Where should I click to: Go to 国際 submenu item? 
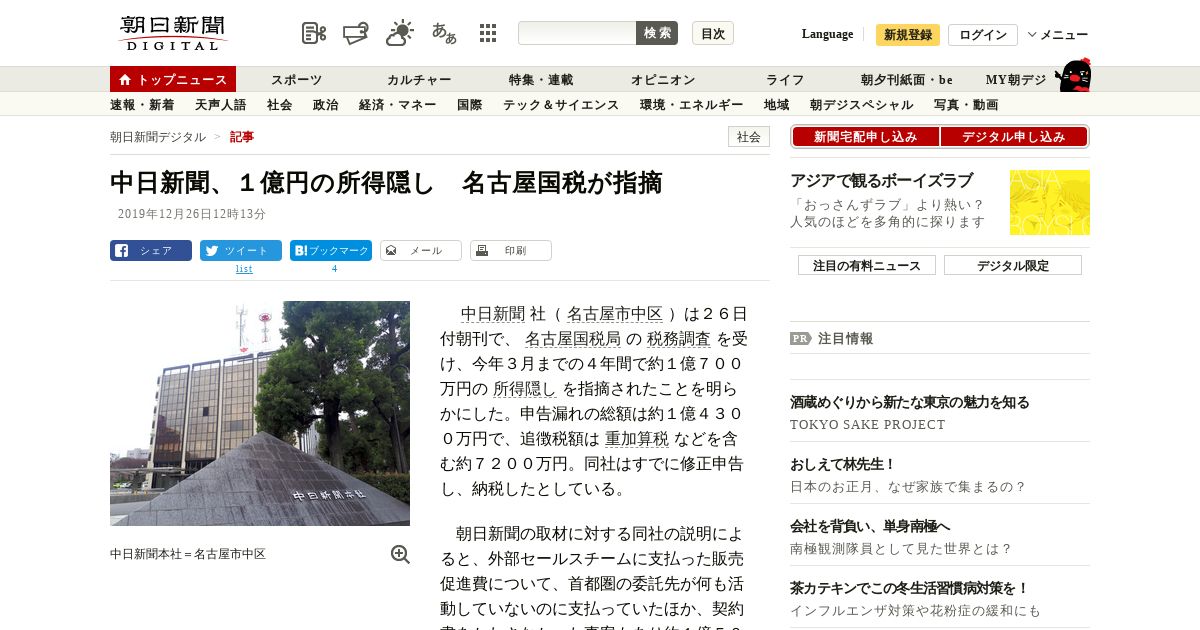(x=470, y=105)
